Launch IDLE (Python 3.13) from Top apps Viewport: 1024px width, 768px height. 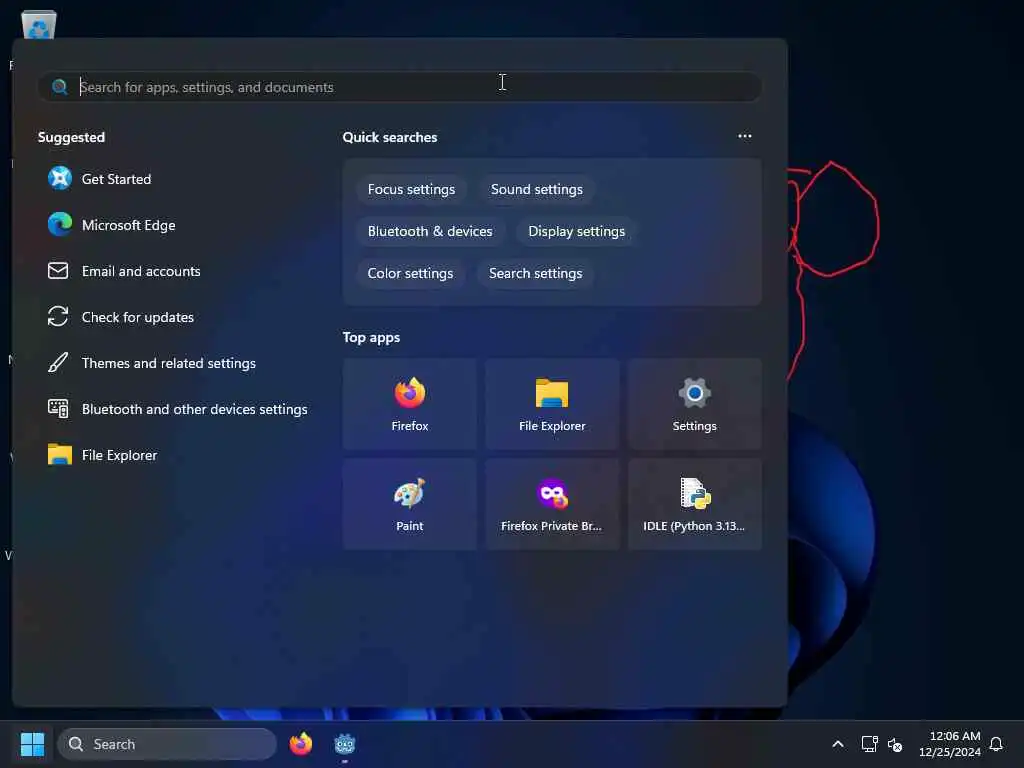[x=694, y=504]
